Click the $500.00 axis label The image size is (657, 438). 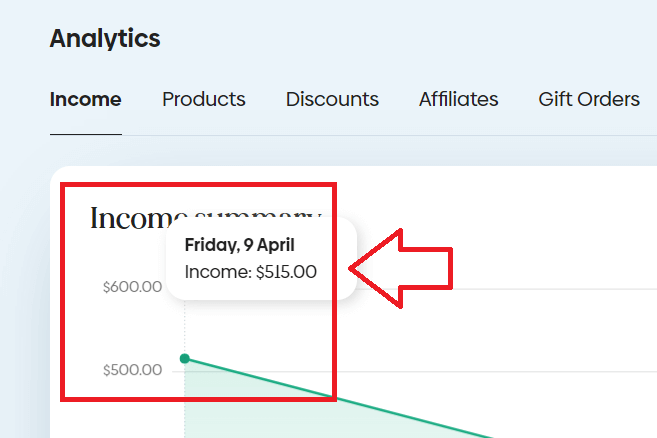132,370
